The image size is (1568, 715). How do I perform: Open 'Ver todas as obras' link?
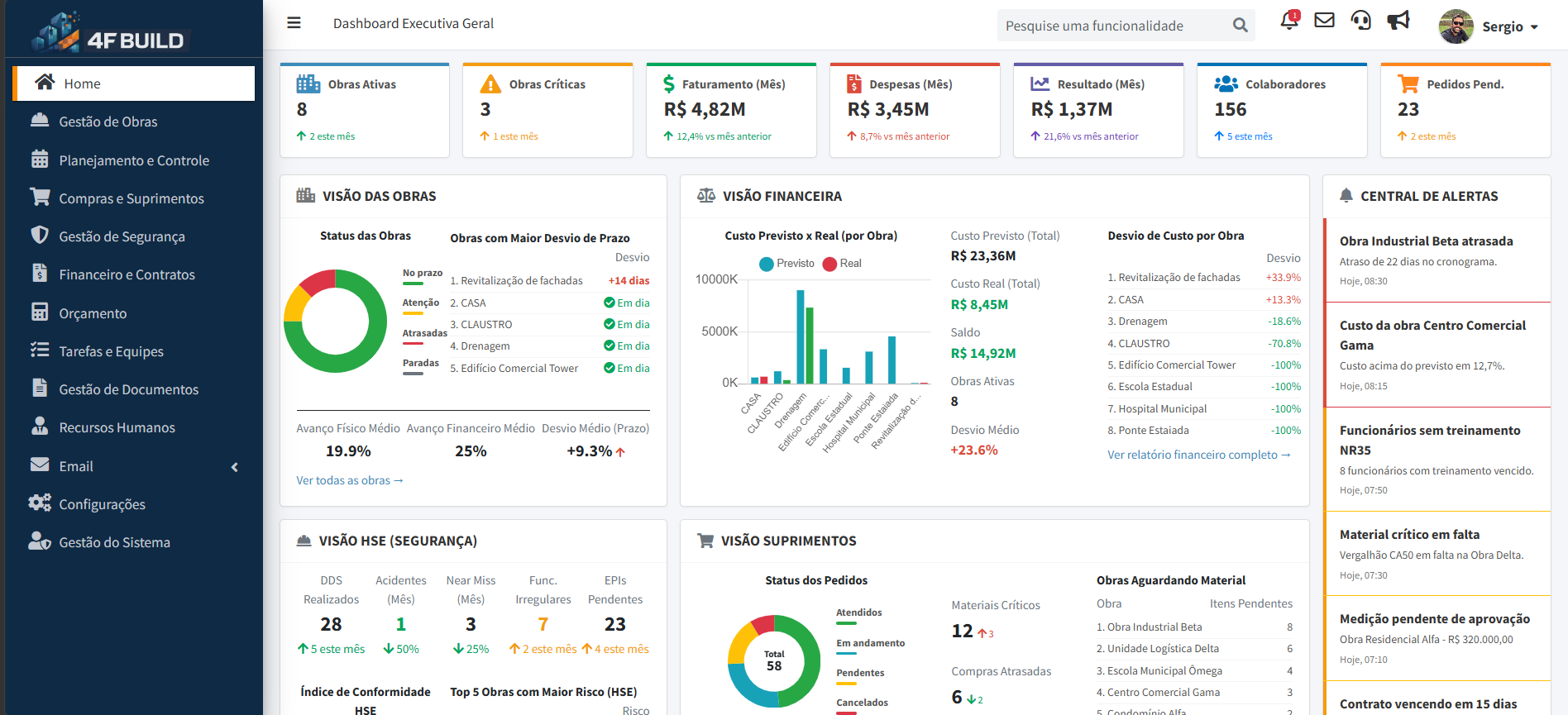coord(350,480)
